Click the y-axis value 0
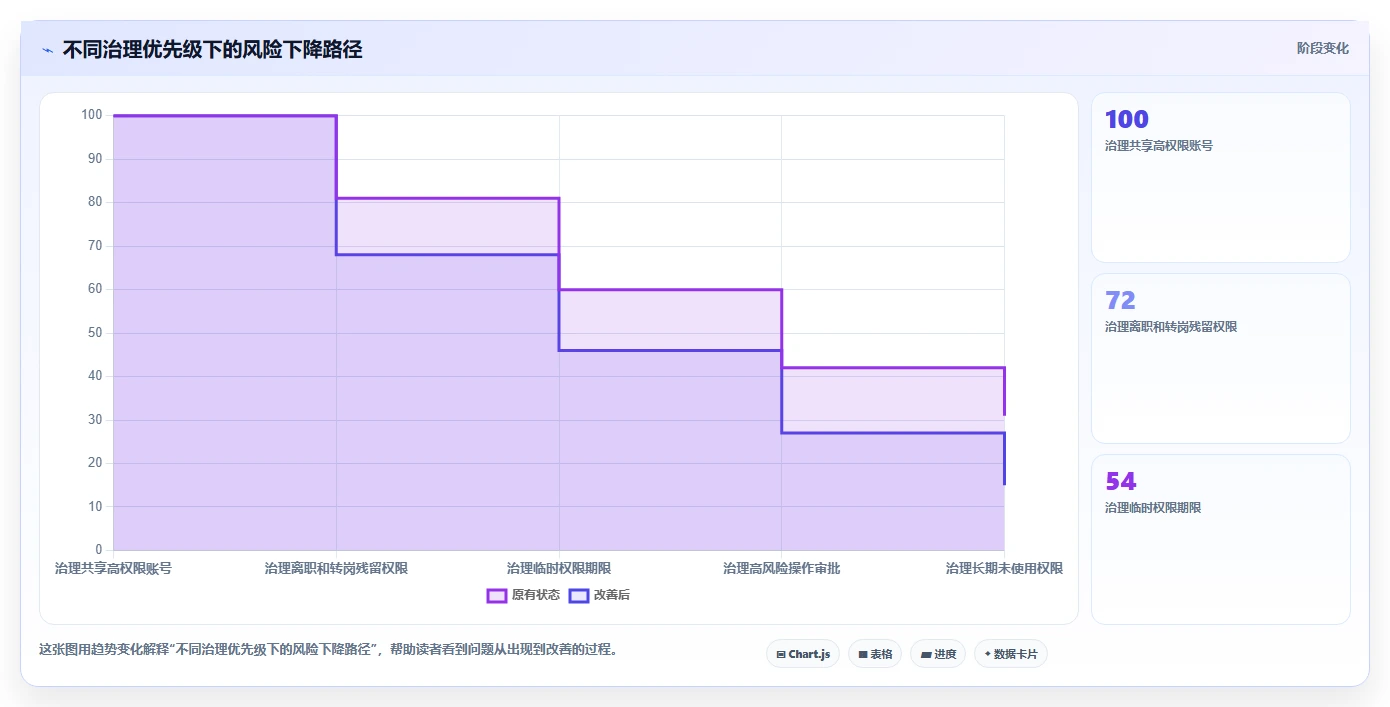Viewport: 1390px width, 707px height. point(98,549)
